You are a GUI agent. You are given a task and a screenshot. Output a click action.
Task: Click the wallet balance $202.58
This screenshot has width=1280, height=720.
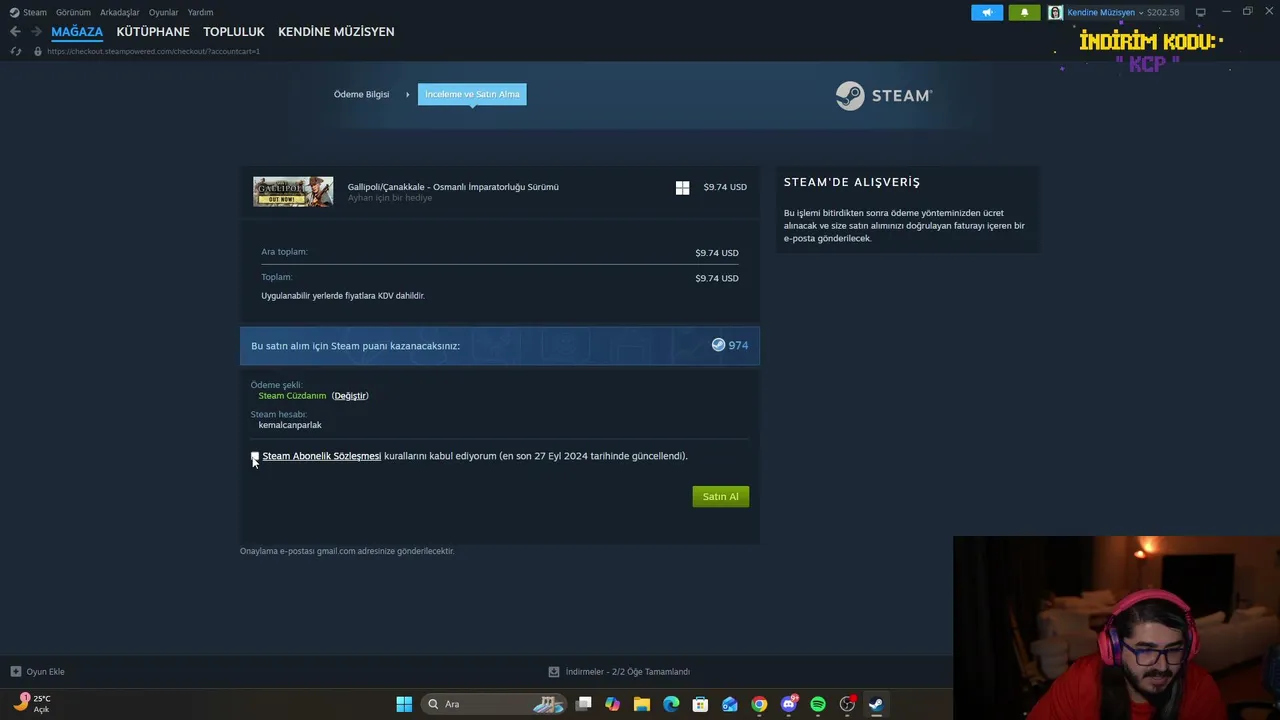1163,12
